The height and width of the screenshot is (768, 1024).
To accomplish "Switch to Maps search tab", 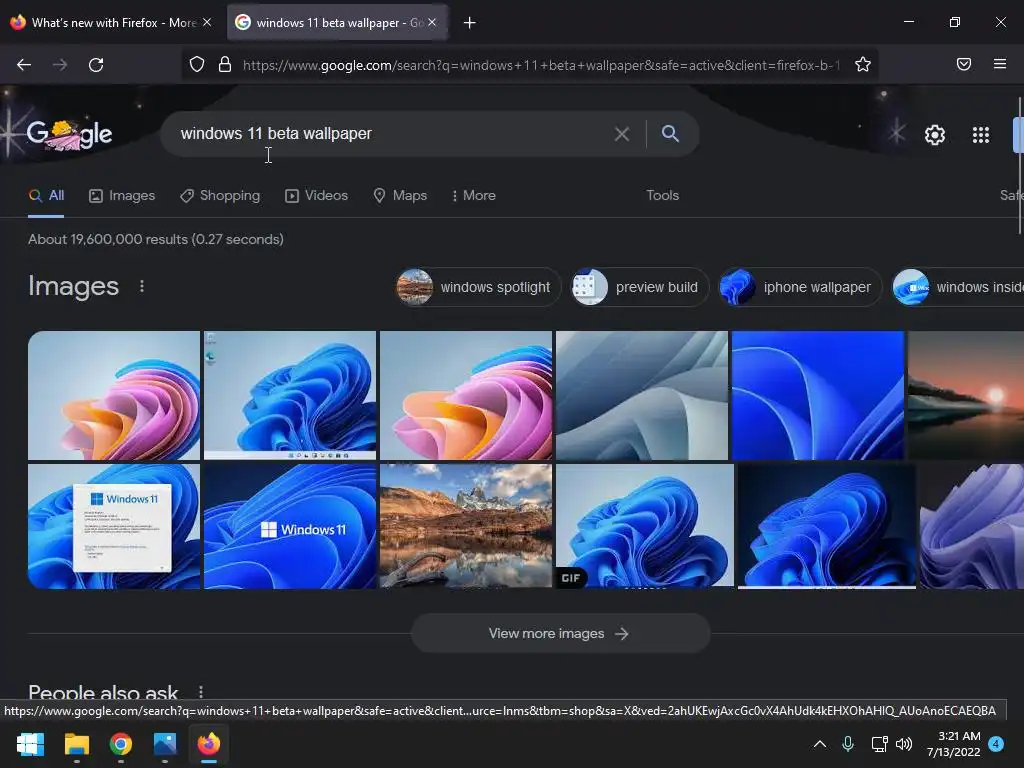I will point(400,195).
